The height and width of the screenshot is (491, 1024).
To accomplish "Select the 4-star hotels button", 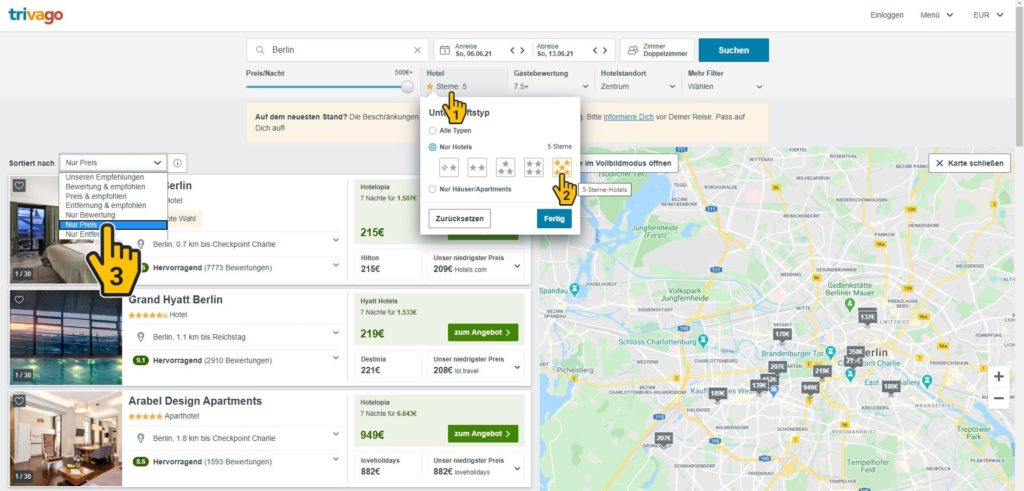I will pos(534,168).
